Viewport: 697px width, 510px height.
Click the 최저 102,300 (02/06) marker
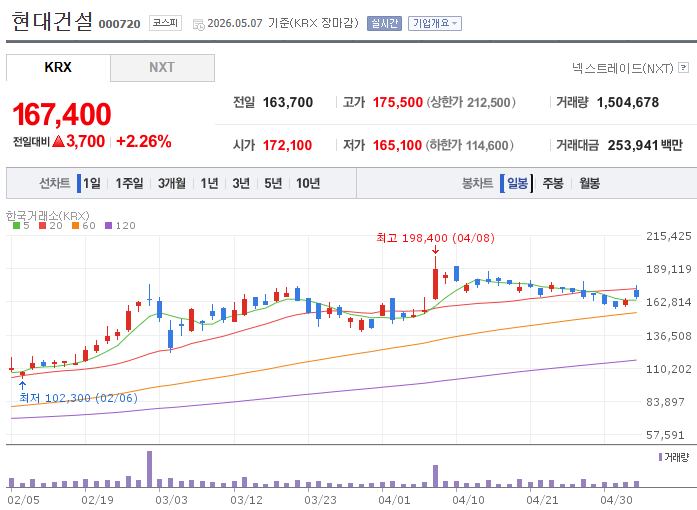pos(78,398)
